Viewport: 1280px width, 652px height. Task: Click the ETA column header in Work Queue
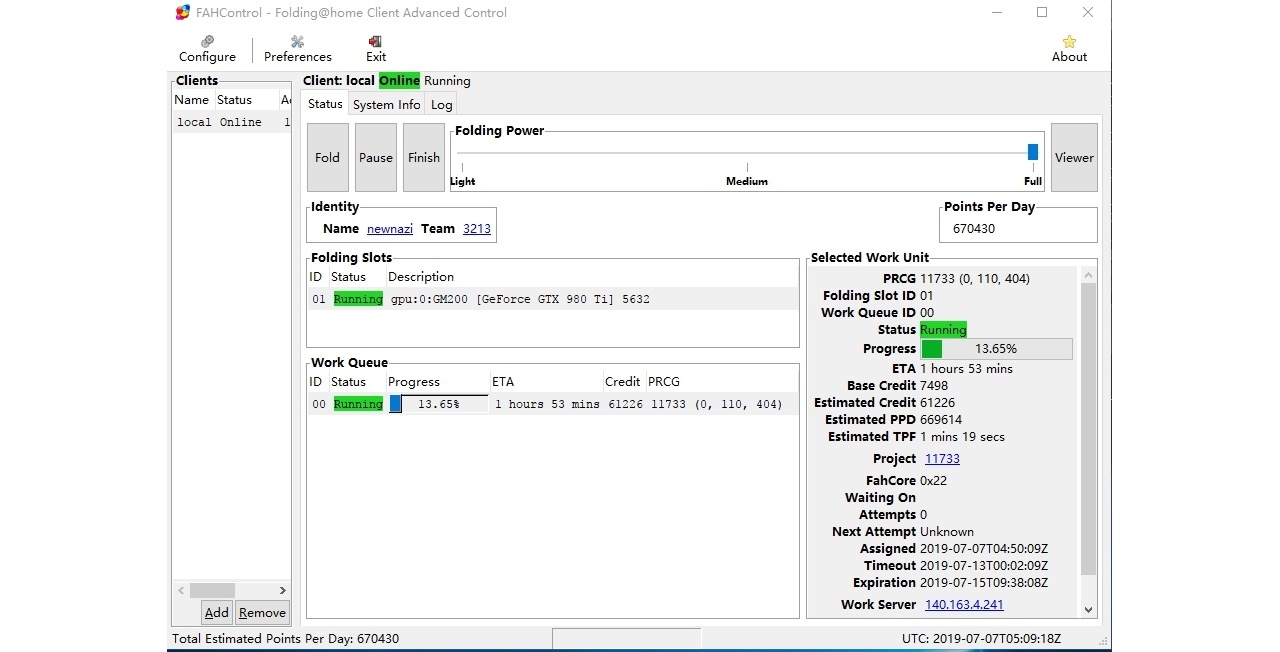click(546, 382)
